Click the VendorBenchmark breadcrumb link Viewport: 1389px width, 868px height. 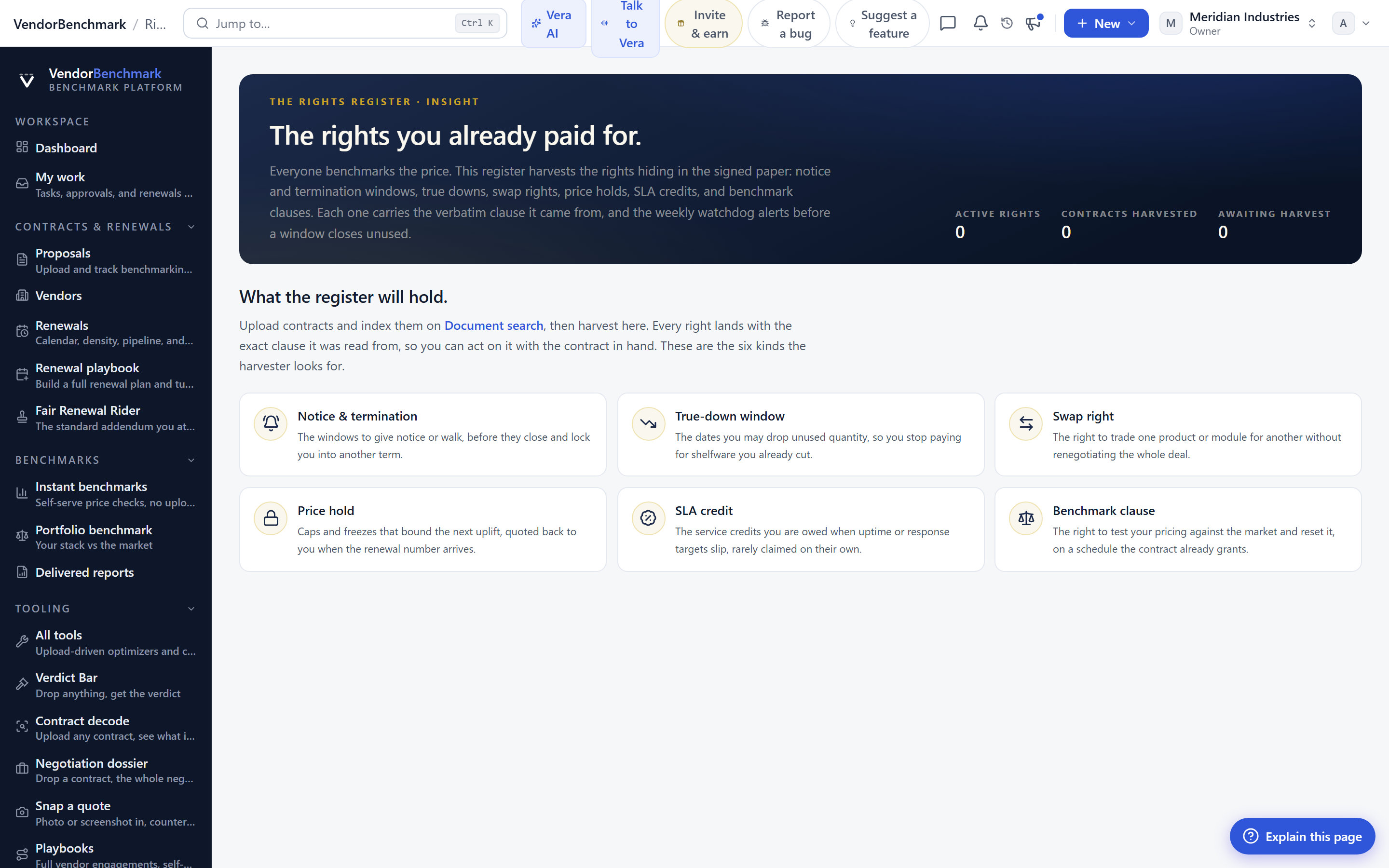tap(69, 24)
